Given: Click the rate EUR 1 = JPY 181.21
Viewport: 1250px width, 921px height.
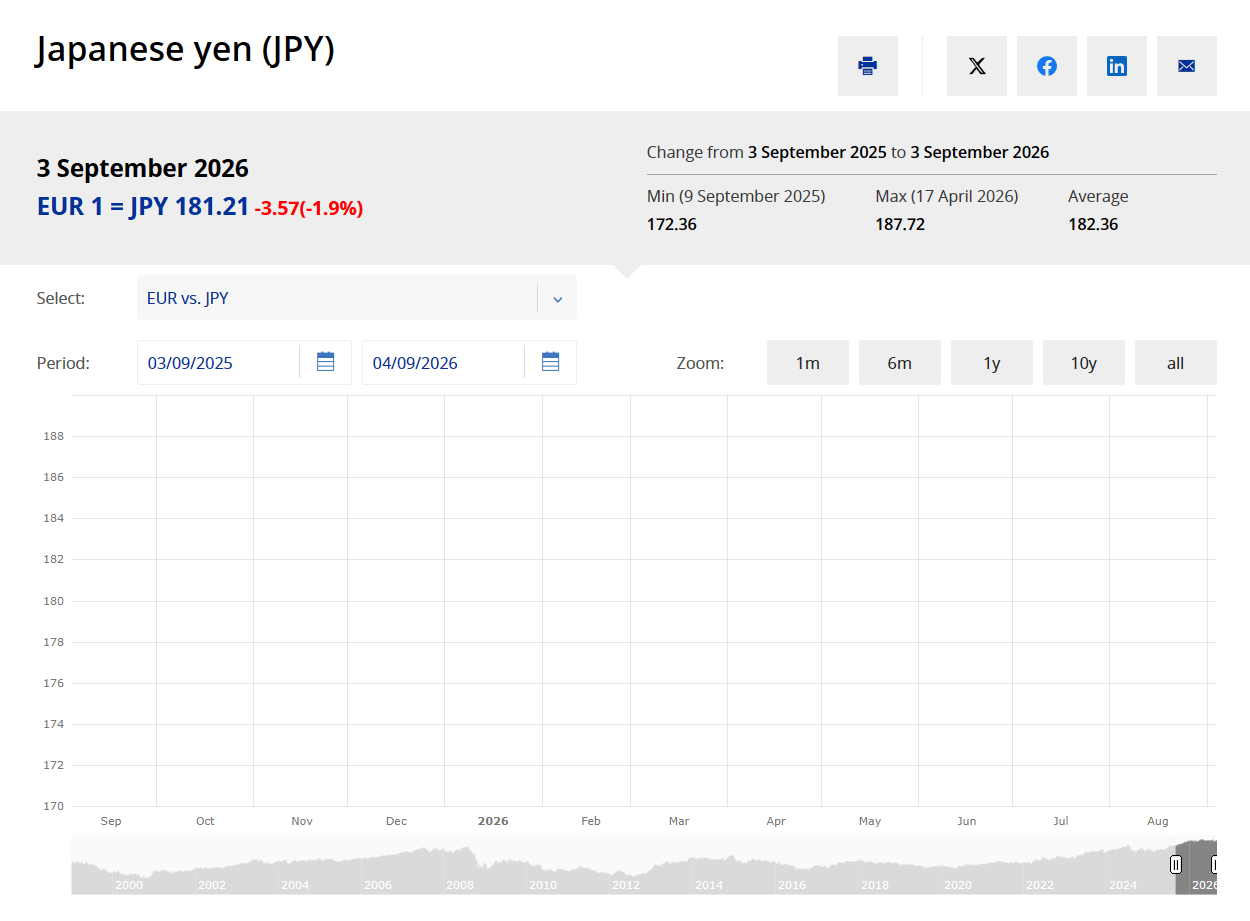Looking at the screenshot, I should [x=143, y=207].
